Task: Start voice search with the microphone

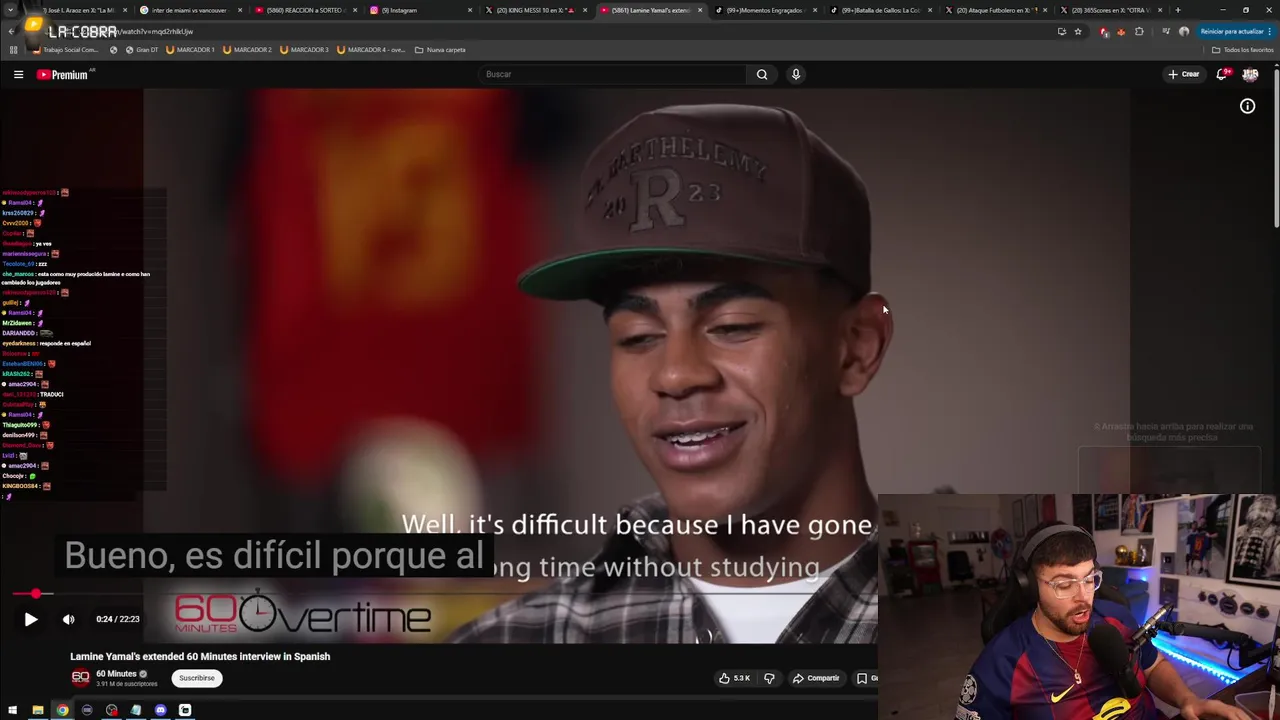Action: click(796, 74)
